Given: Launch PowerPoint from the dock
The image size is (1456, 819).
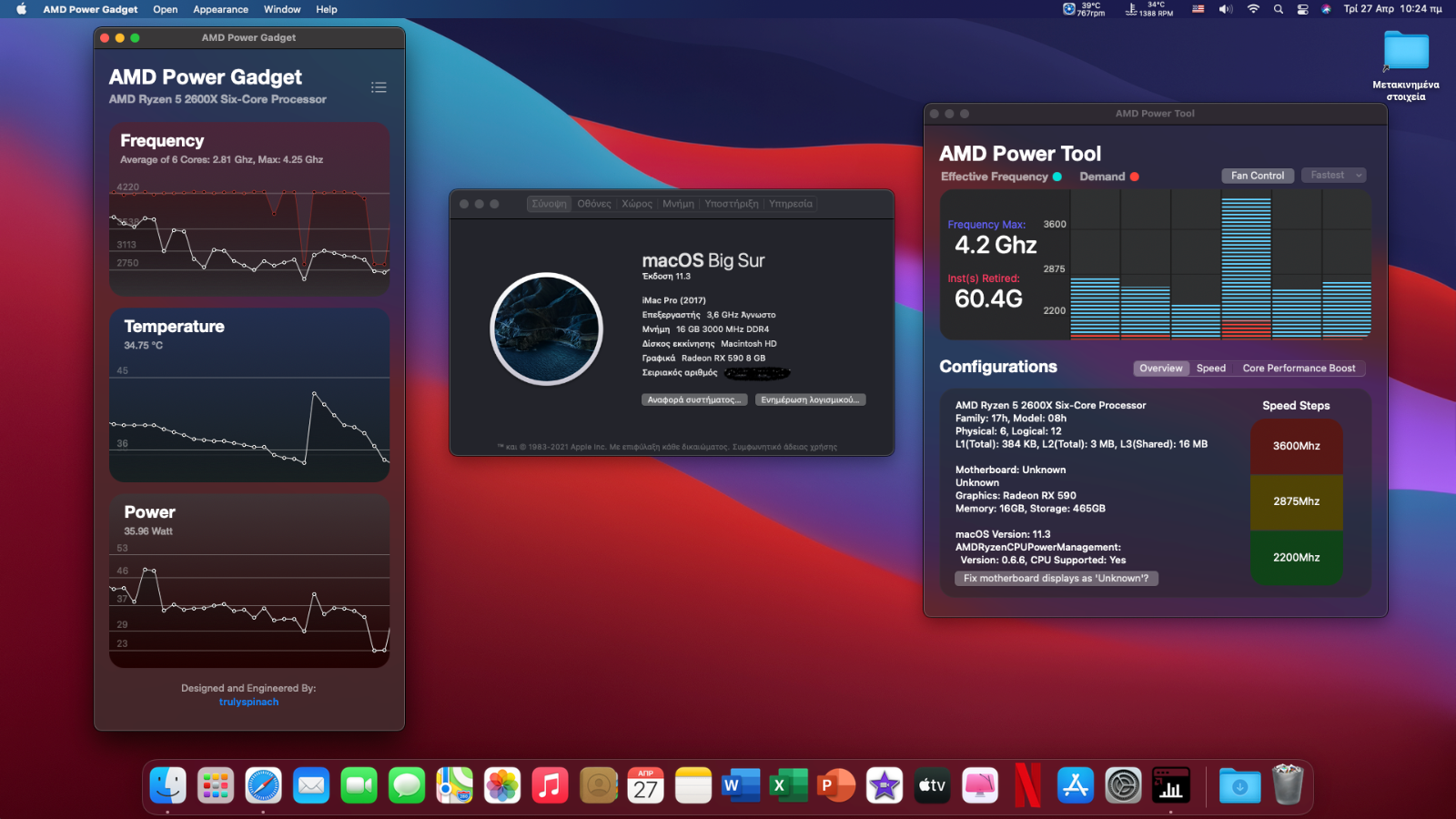Looking at the screenshot, I should point(836,785).
